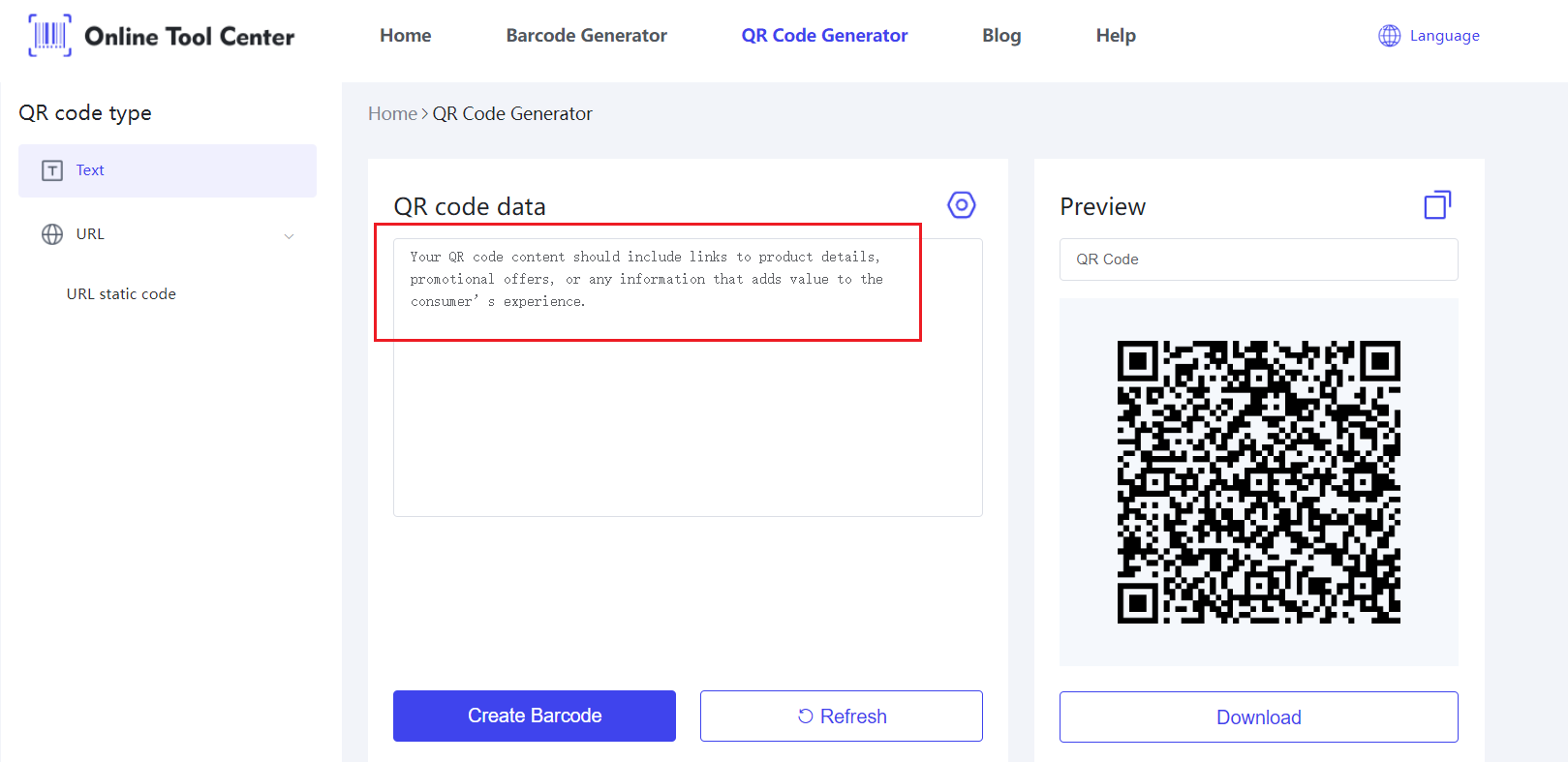Click the copy icon in Preview panel
The image size is (1568, 762).
[x=1437, y=205]
